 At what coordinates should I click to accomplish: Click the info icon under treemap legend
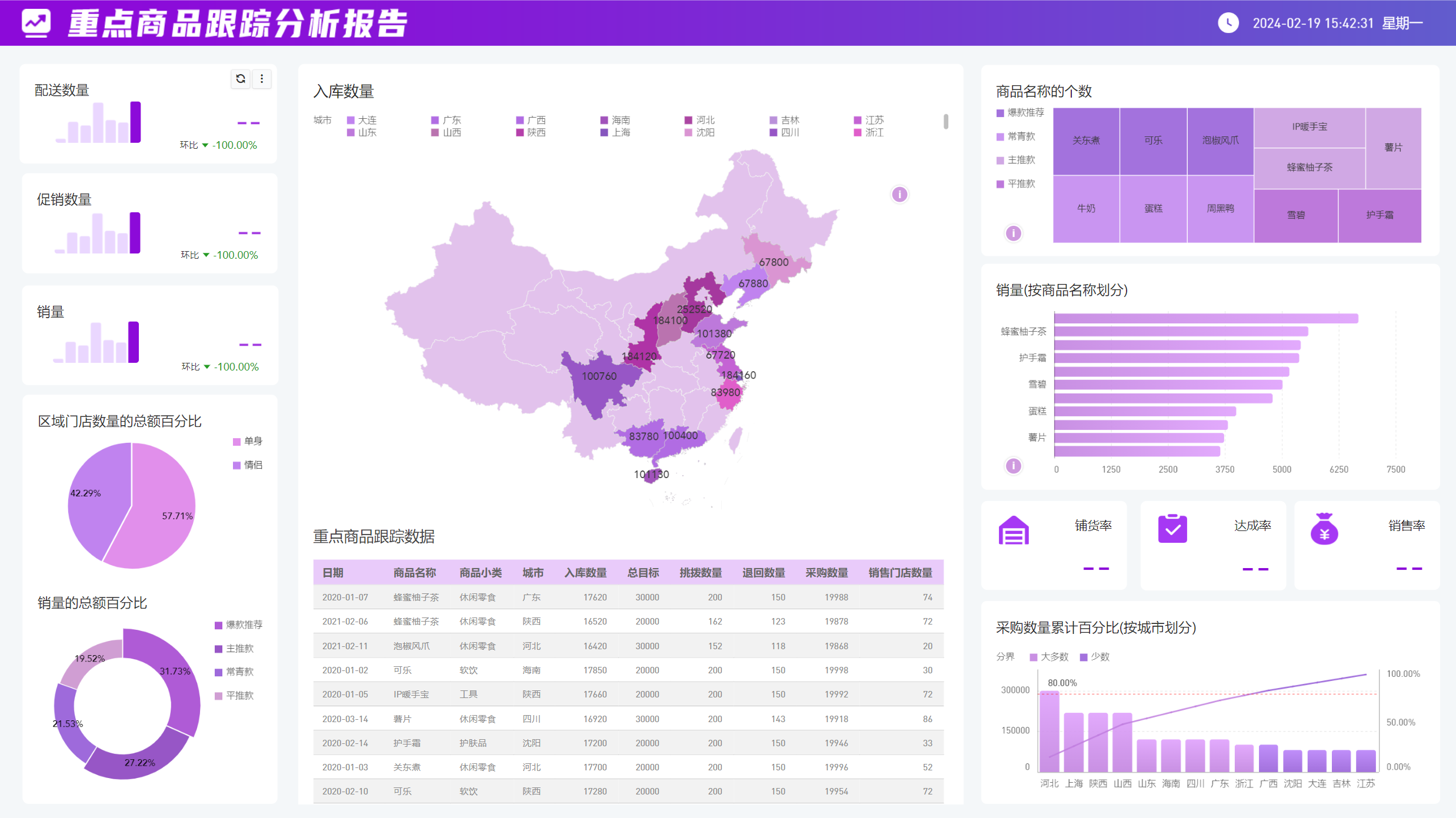point(1013,233)
